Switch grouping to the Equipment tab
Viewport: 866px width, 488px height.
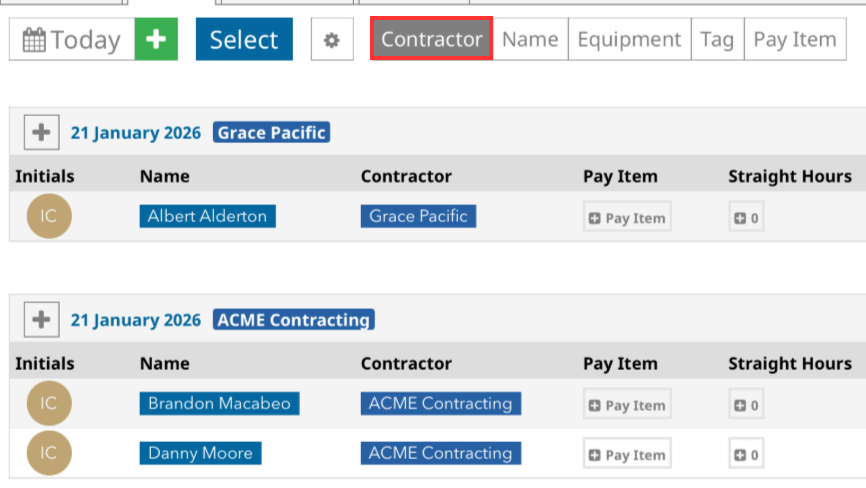pos(629,40)
